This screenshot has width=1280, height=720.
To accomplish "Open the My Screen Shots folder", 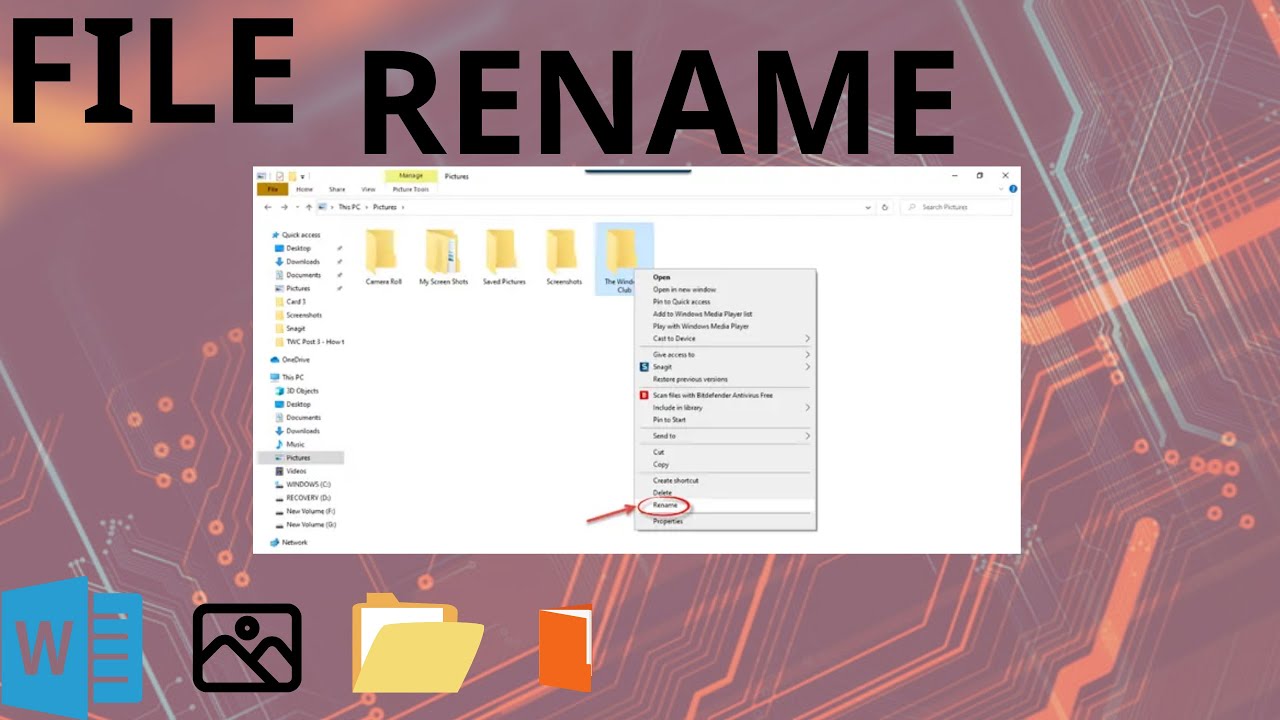I will click(443, 258).
